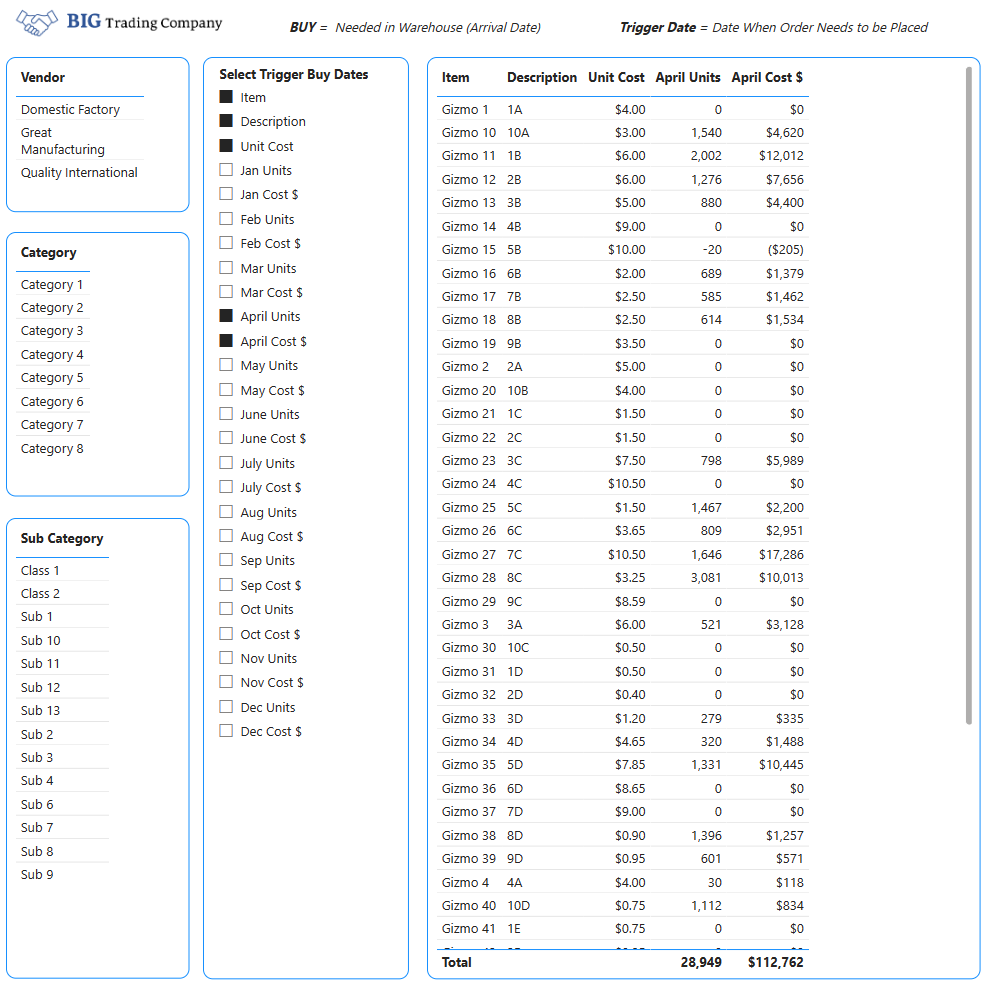
Task: Click the Vendor slicer header
Action: click(42, 77)
